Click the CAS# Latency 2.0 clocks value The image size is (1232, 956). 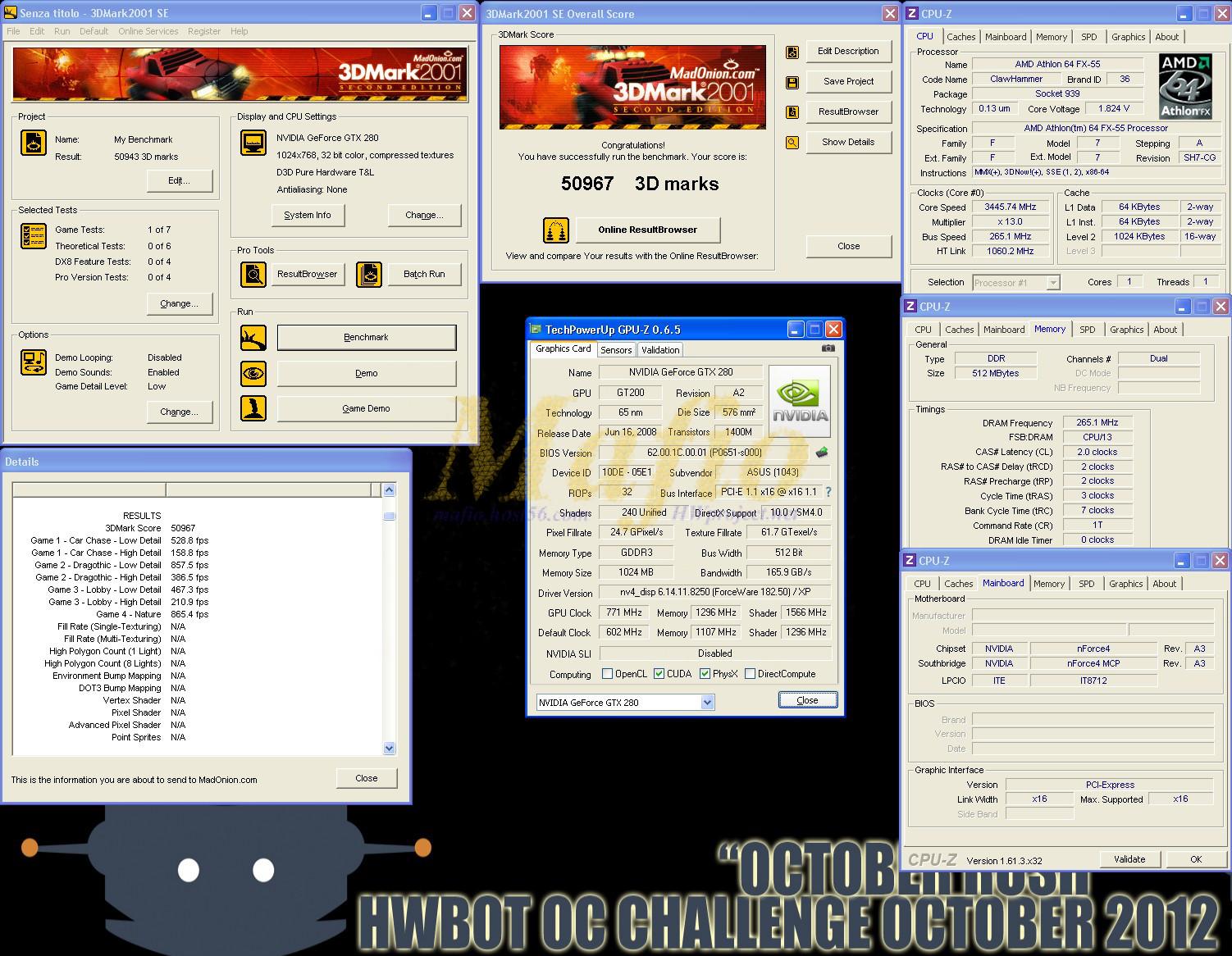click(x=1097, y=452)
